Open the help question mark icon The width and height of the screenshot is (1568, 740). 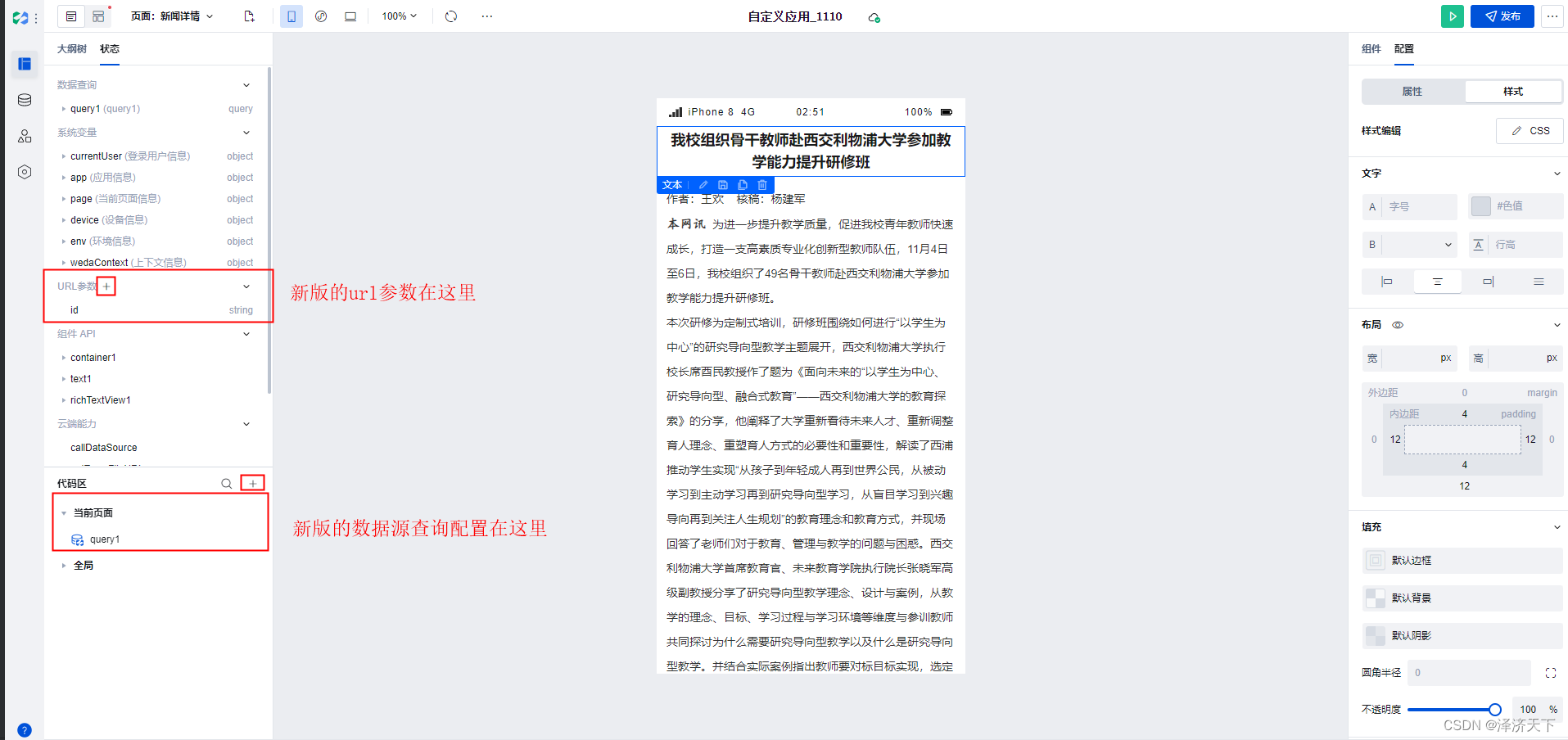[25, 730]
